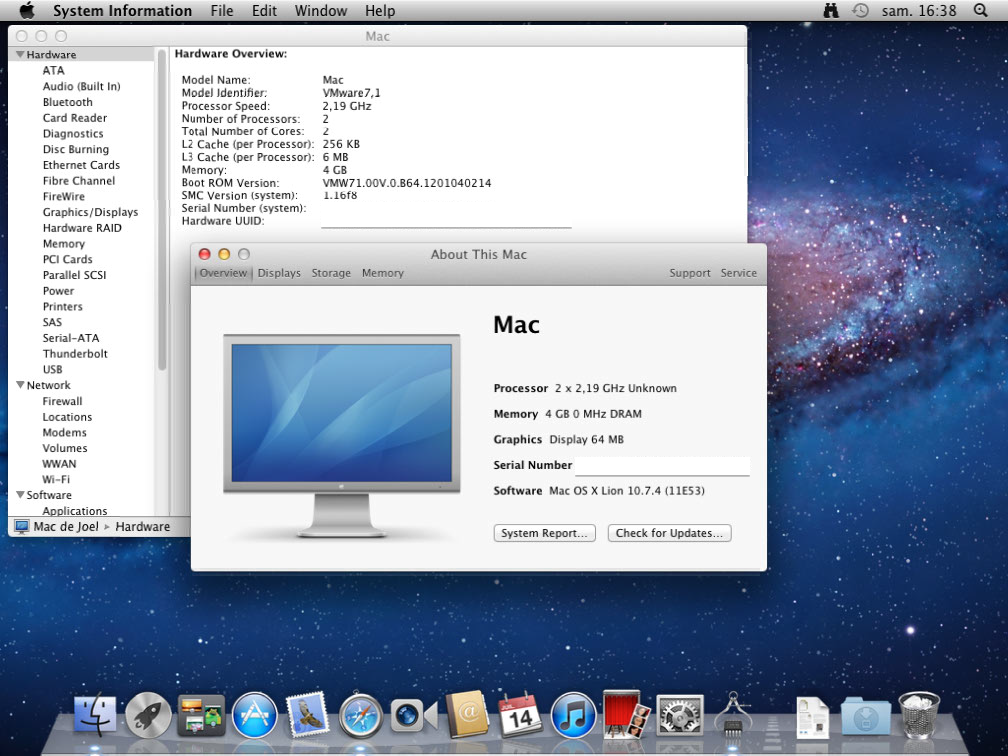
Task: Open Address Book in the dock
Action: 467,714
